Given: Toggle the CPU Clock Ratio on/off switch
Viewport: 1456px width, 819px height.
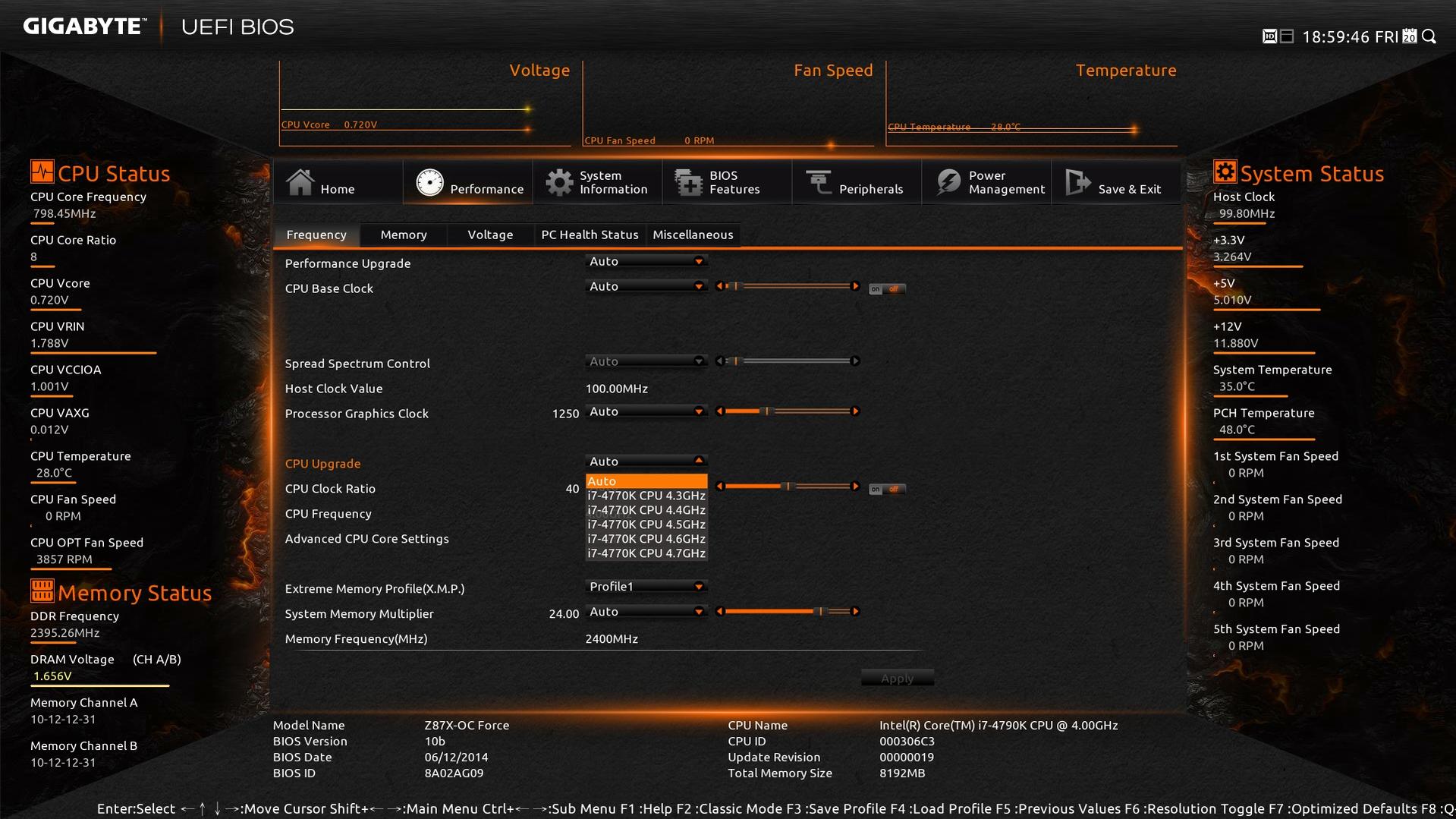Looking at the screenshot, I should pos(887,489).
